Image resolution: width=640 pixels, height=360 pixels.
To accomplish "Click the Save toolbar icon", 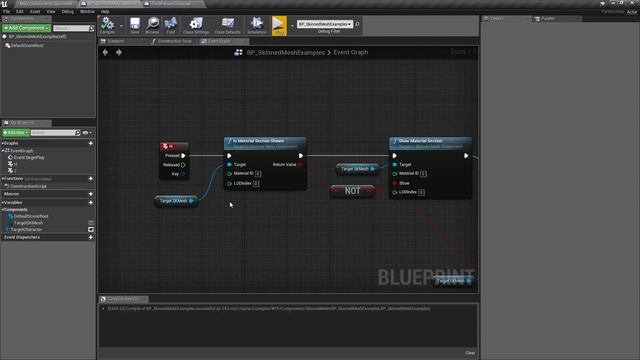I will point(135,25).
